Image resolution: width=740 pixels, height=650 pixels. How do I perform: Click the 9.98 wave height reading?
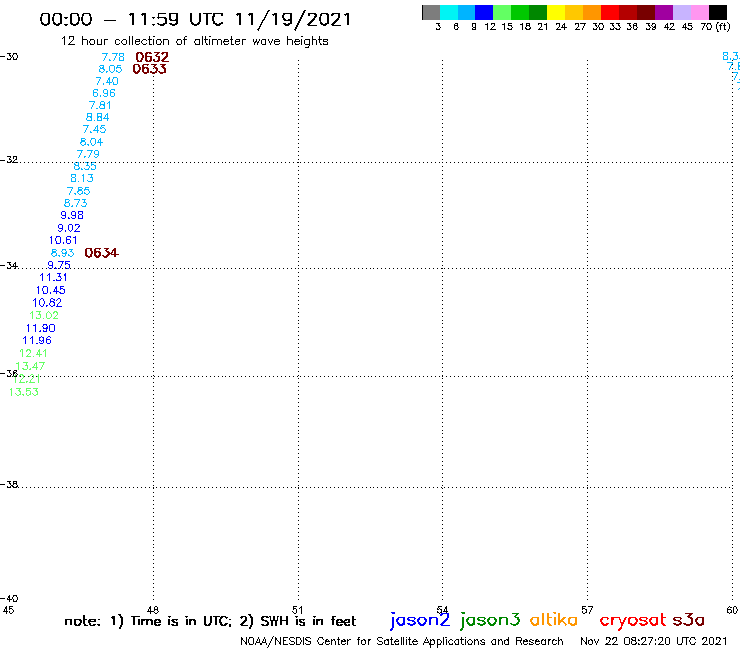pyautogui.click(x=72, y=215)
